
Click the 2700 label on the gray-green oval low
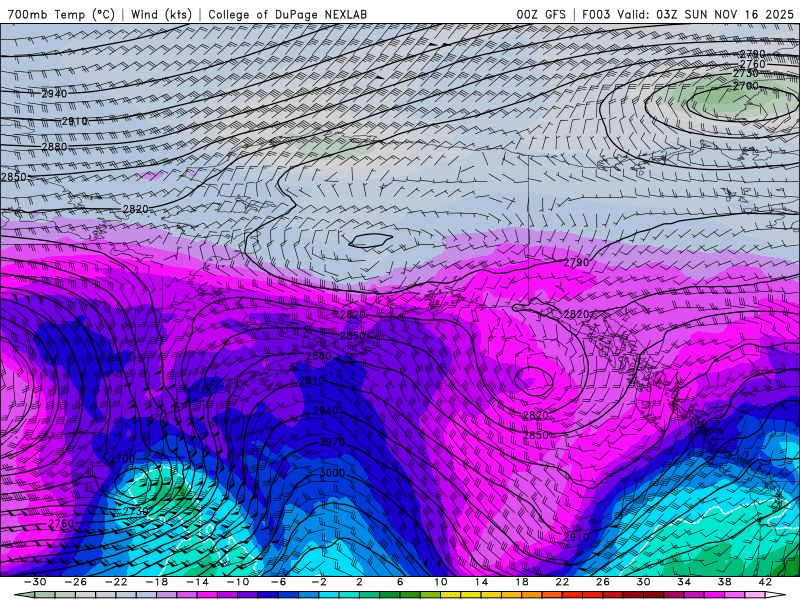[746, 86]
